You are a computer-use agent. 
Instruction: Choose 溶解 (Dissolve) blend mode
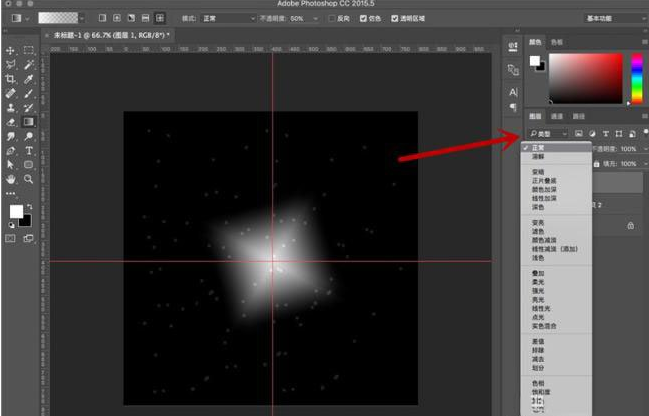pos(556,156)
